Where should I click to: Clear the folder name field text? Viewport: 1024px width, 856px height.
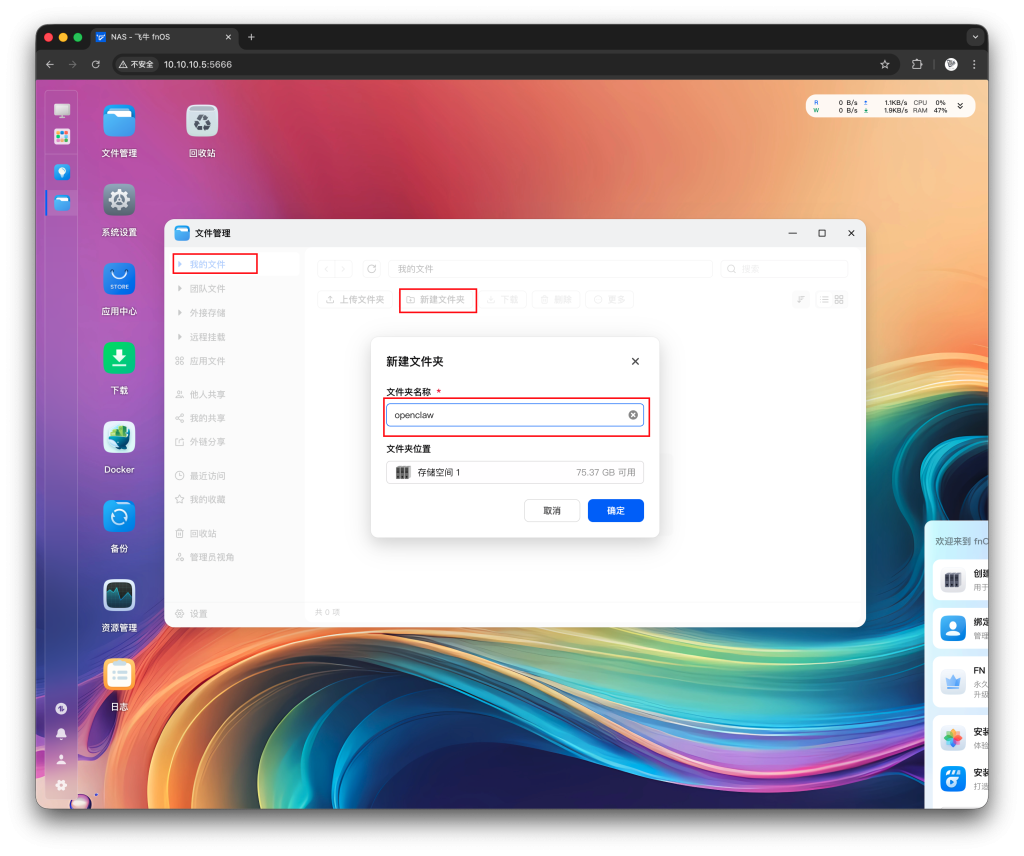pos(633,415)
